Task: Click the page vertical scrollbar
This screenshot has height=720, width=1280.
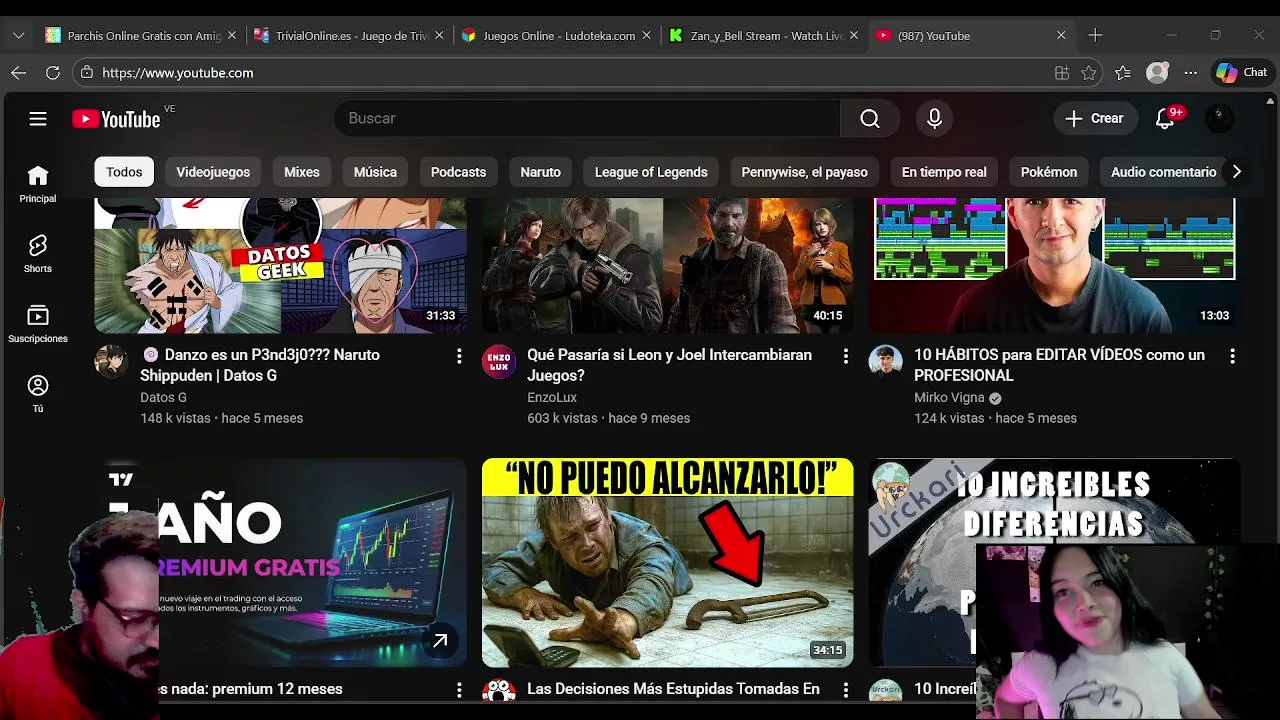Action: tap(1272, 400)
